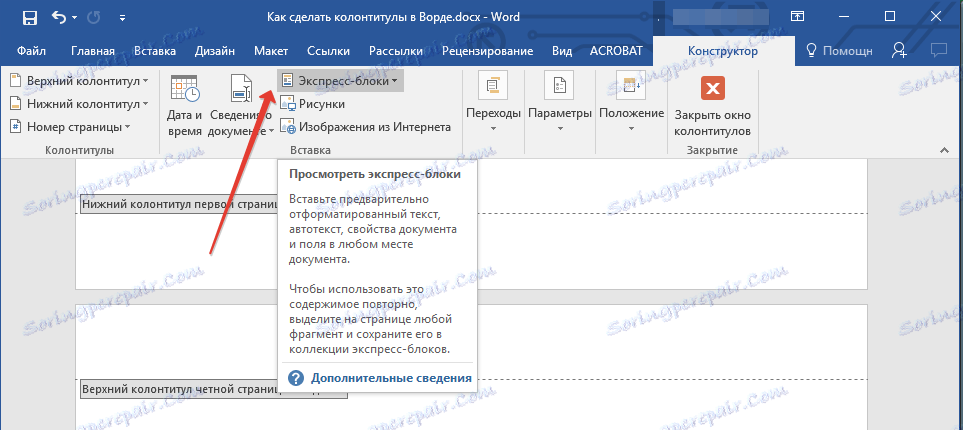Insert Рисунки from file
This screenshot has height=430, width=963.
click(x=313, y=104)
